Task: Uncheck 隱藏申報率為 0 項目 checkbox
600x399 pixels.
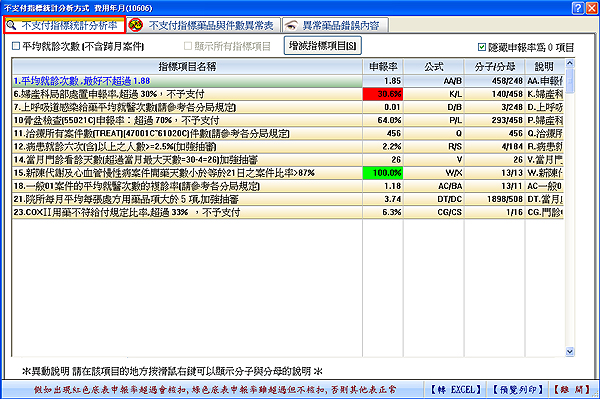Action: coord(482,47)
